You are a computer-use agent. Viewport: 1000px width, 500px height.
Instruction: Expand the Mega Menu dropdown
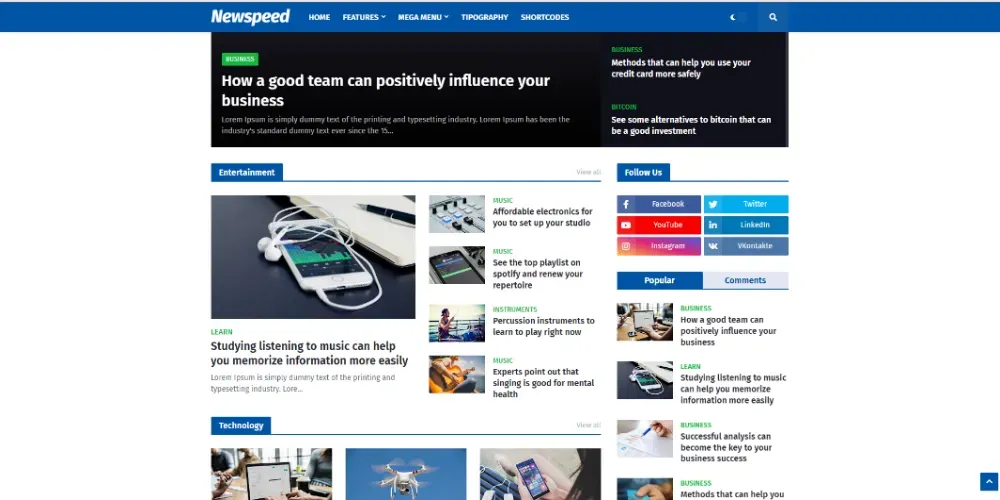click(x=423, y=17)
